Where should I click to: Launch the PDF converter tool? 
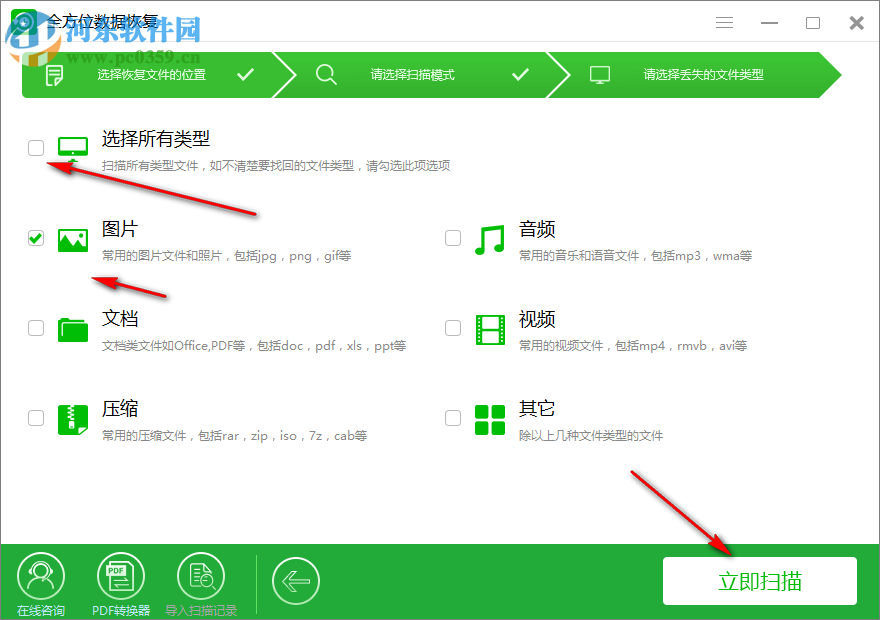(x=120, y=575)
